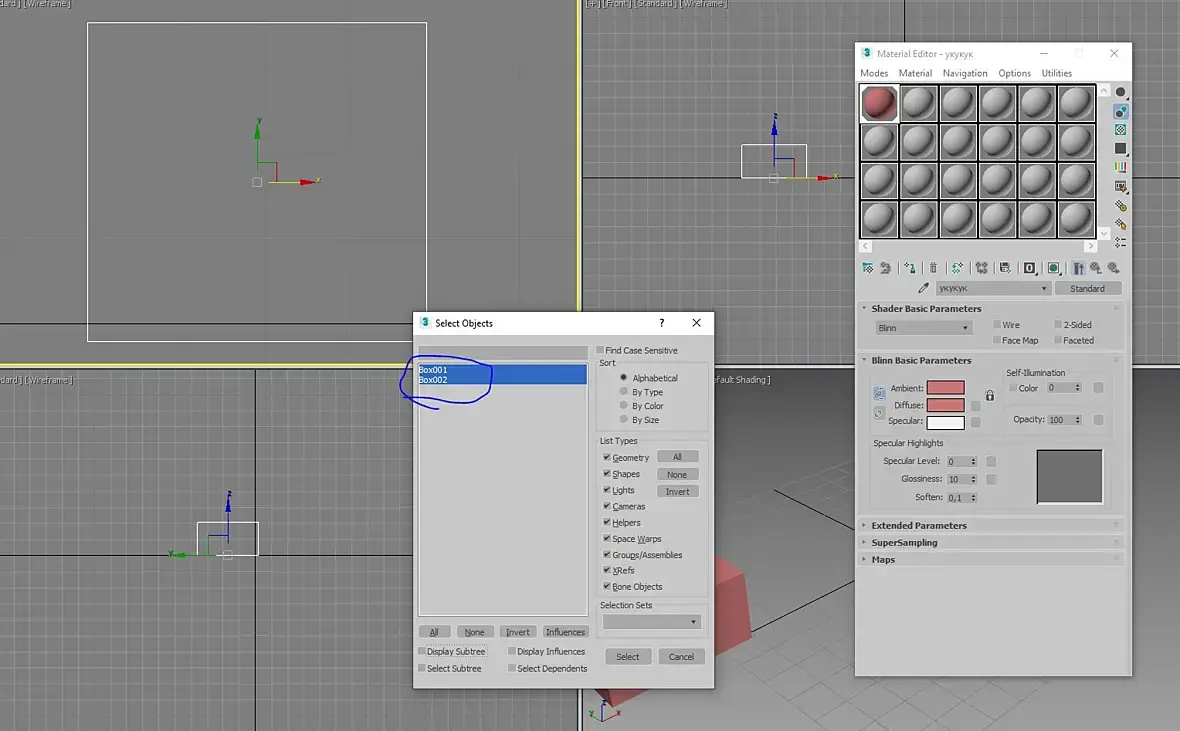Toggle Find Case Sensitive checkbox
This screenshot has width=1180, height=731.
coord(600,350)
